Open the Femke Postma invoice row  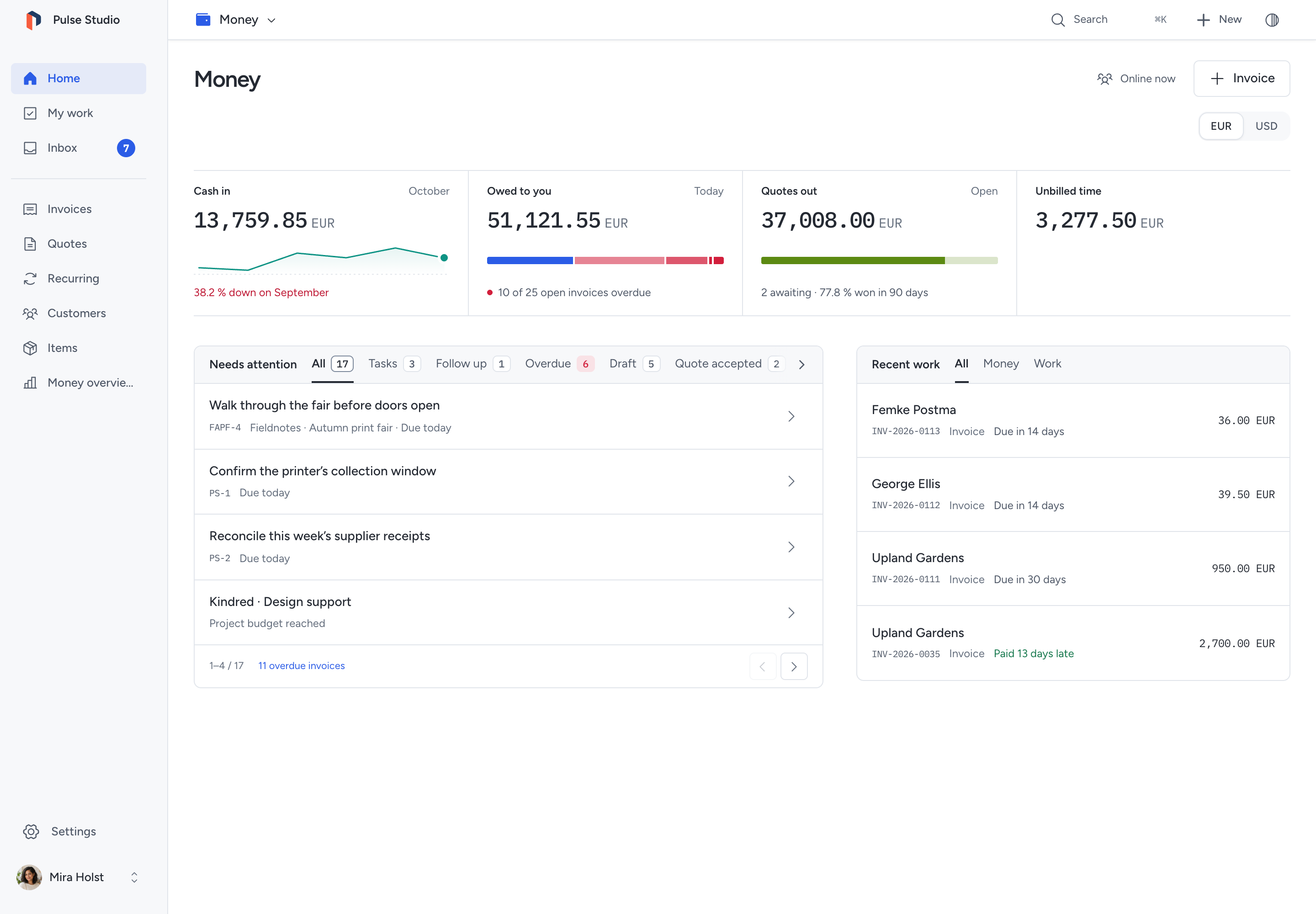1072,420
